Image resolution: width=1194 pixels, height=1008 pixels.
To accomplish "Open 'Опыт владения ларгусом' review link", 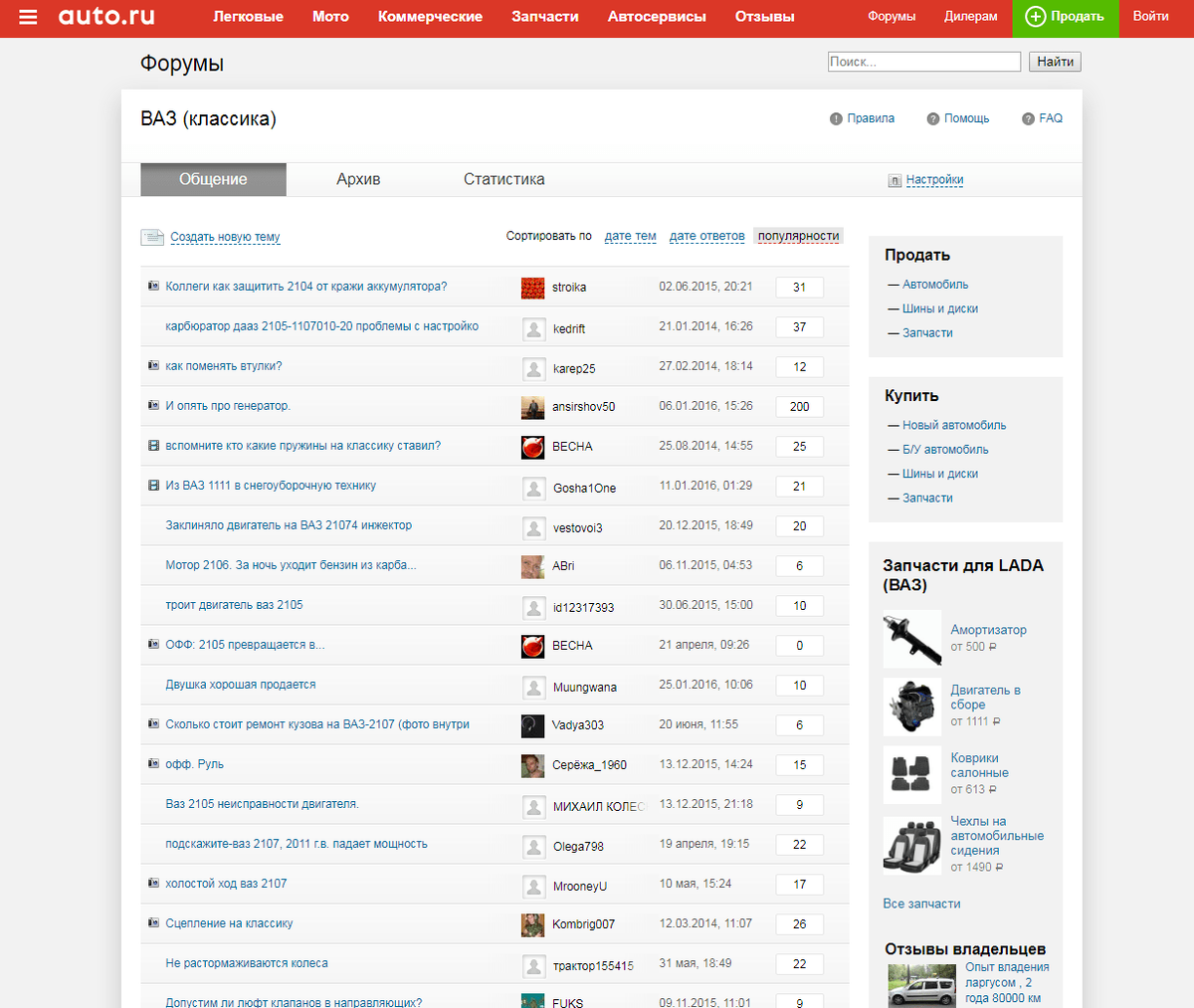I will [x=1007, y=982].
